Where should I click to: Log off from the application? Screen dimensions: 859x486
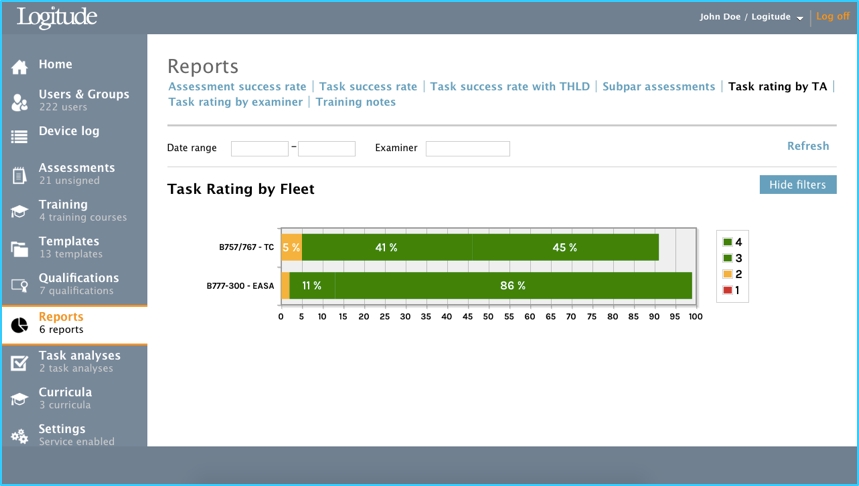point(833,16)
